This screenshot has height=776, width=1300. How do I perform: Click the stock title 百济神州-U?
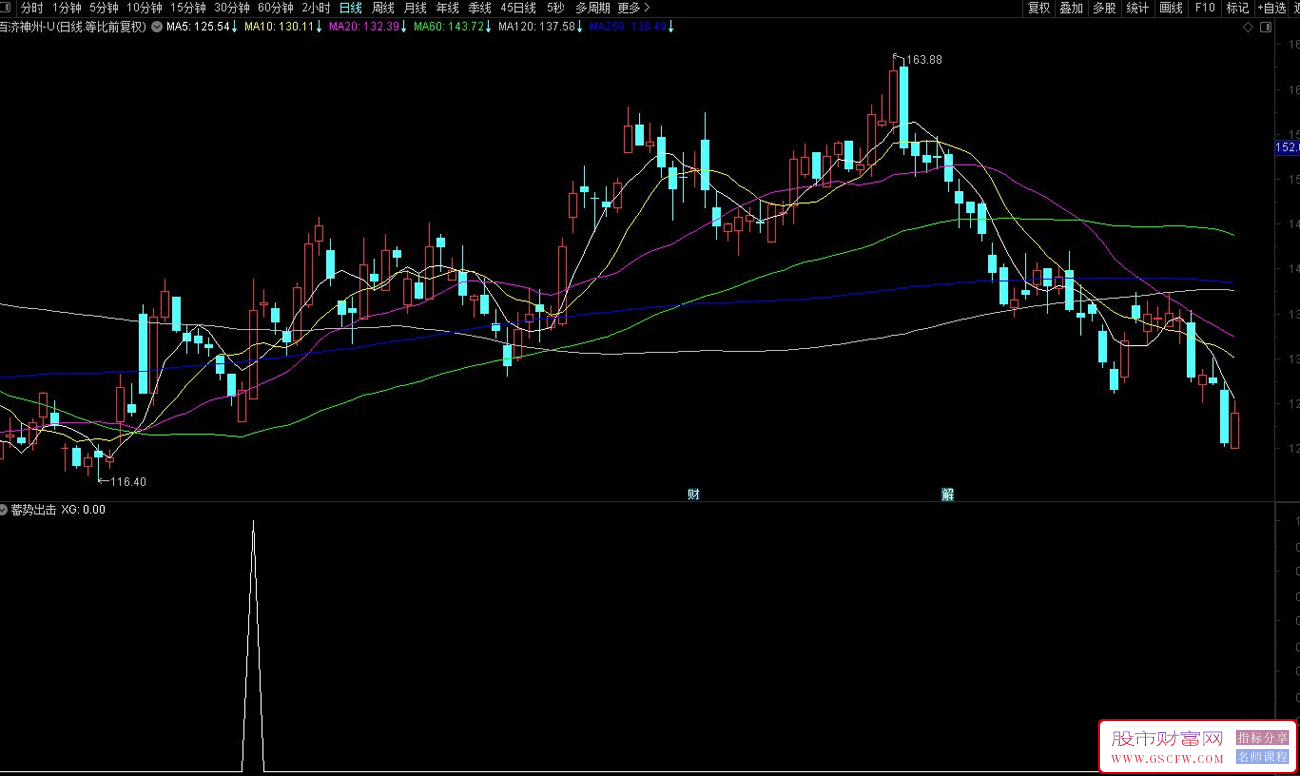click(x=27, y=27)
